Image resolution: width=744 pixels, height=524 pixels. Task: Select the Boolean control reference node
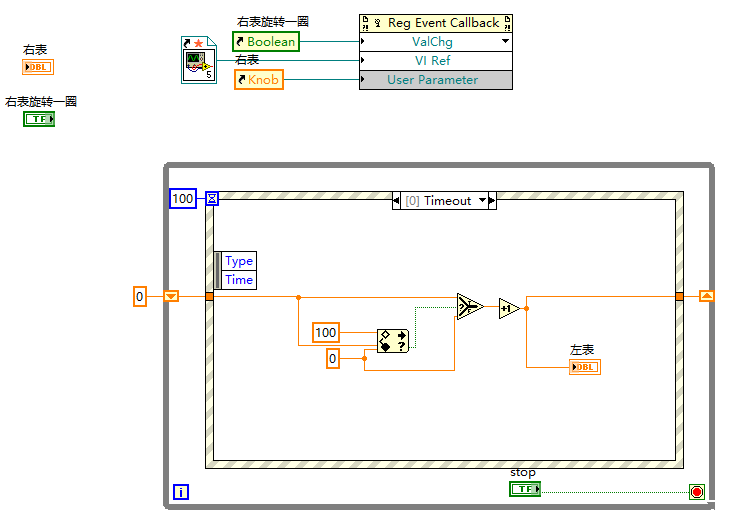point(266,42)
